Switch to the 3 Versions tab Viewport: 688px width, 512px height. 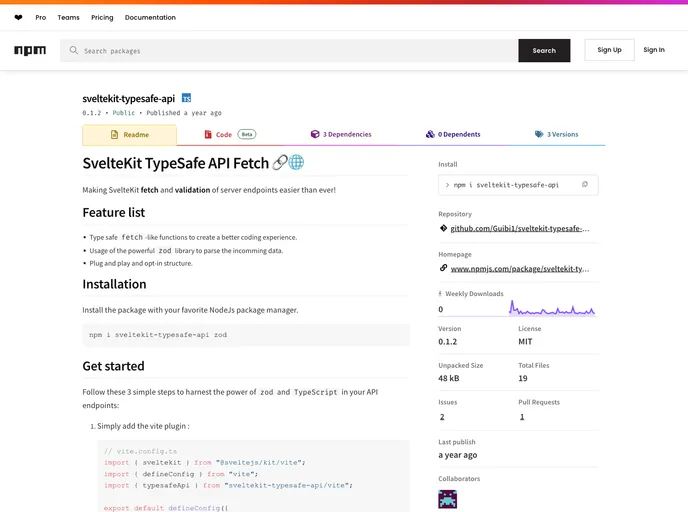click(556, 134)
